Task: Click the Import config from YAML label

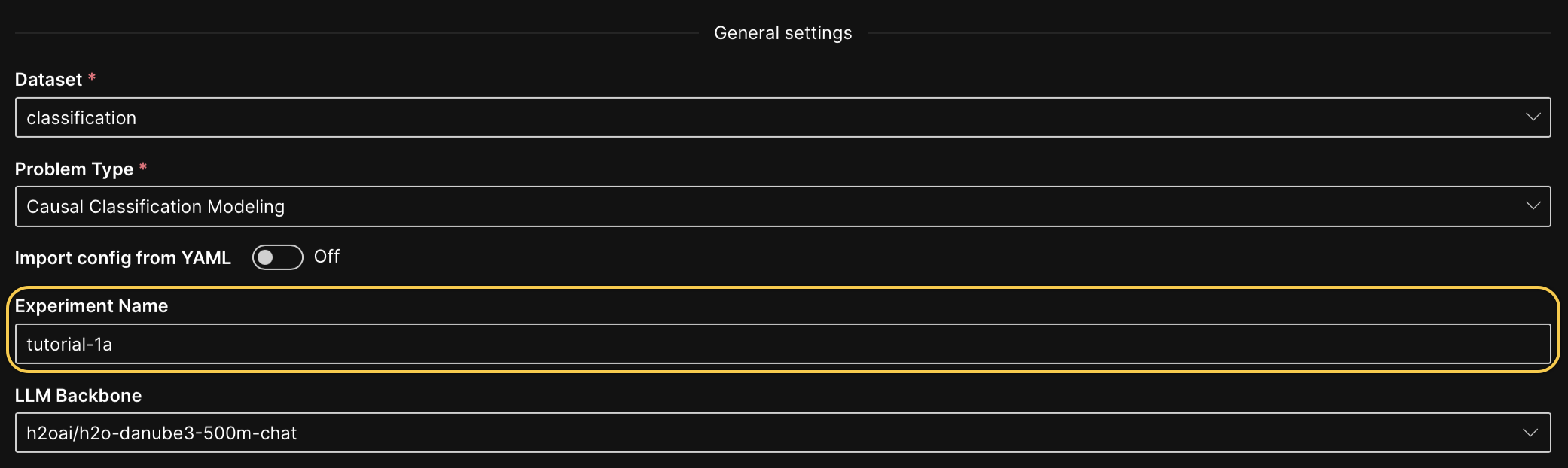Action: tap(123, 257)
